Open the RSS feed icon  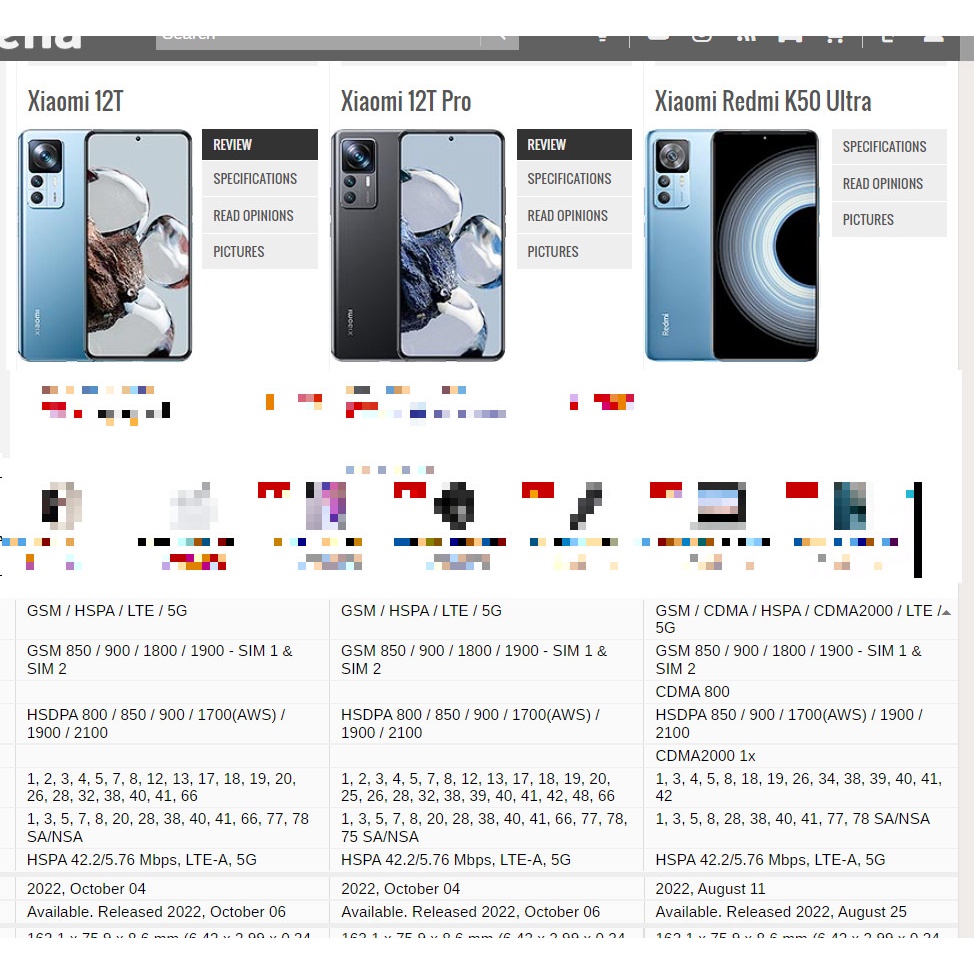746,39
